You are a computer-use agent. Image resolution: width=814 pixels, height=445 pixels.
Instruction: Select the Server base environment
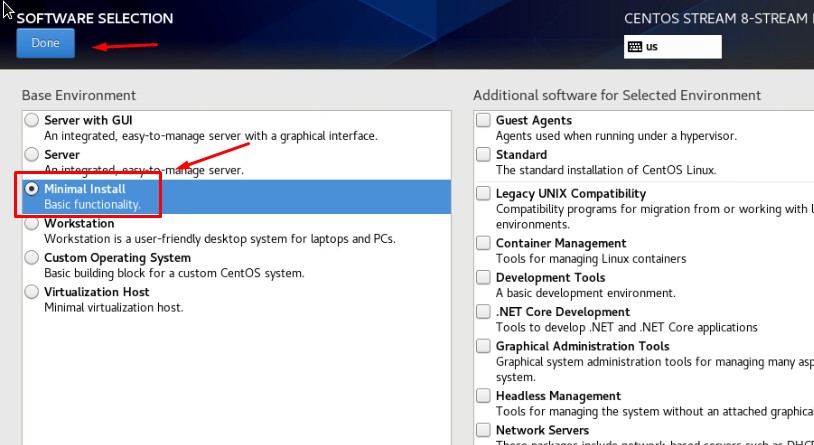point(32,155)
